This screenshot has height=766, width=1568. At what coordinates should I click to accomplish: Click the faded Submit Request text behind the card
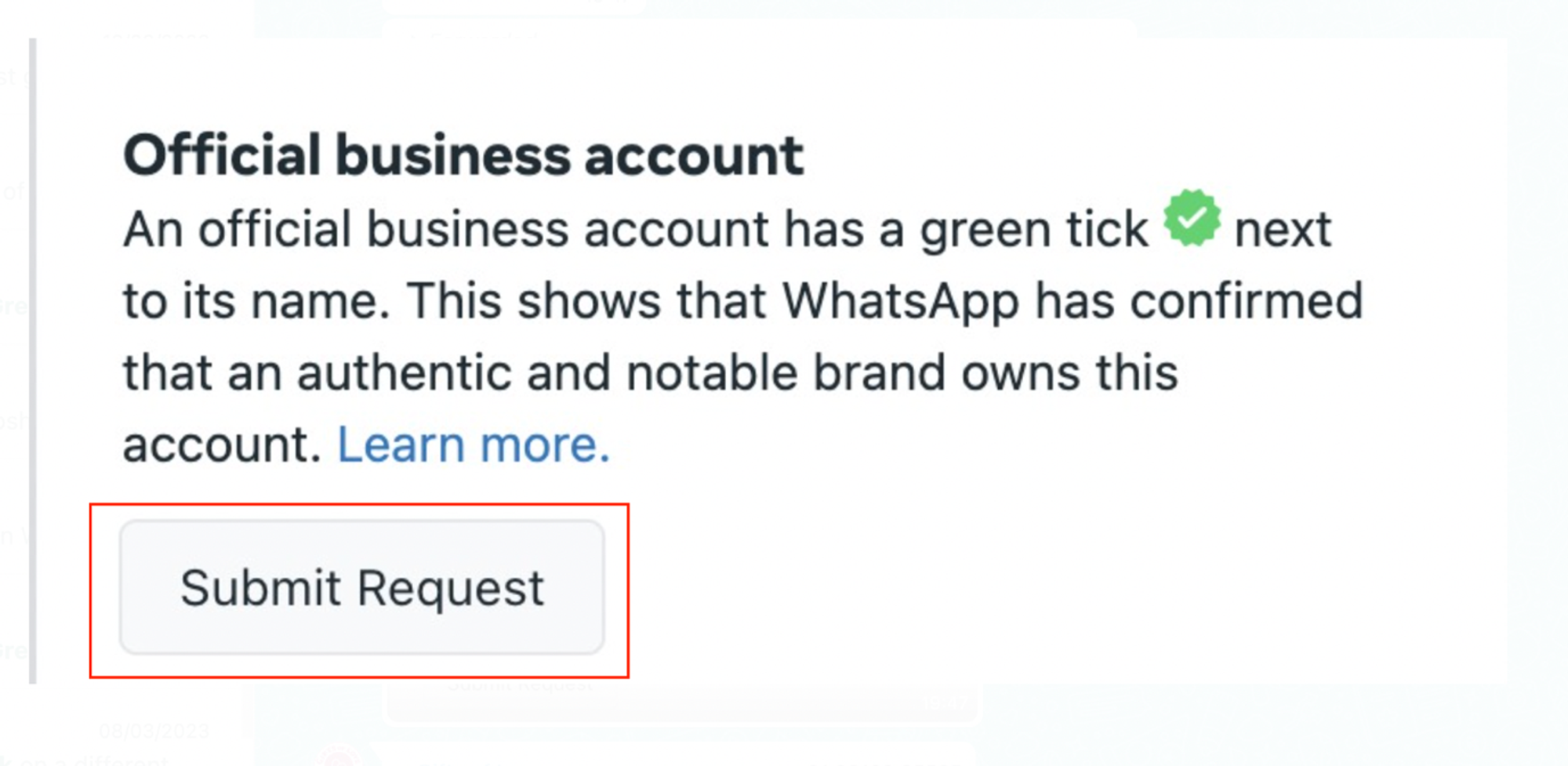[521, 684]
